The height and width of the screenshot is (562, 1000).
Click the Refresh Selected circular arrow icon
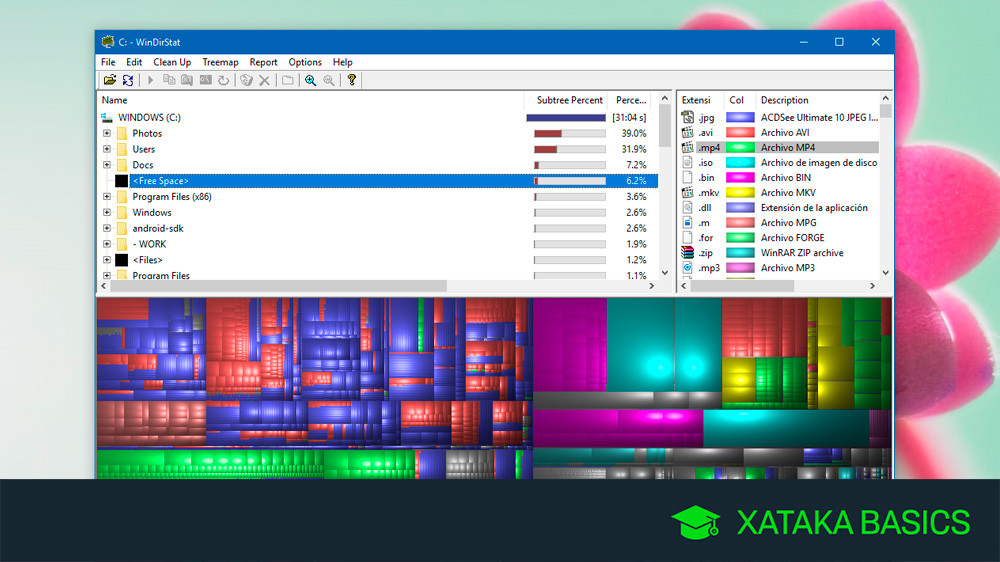[x=223, y=80]
